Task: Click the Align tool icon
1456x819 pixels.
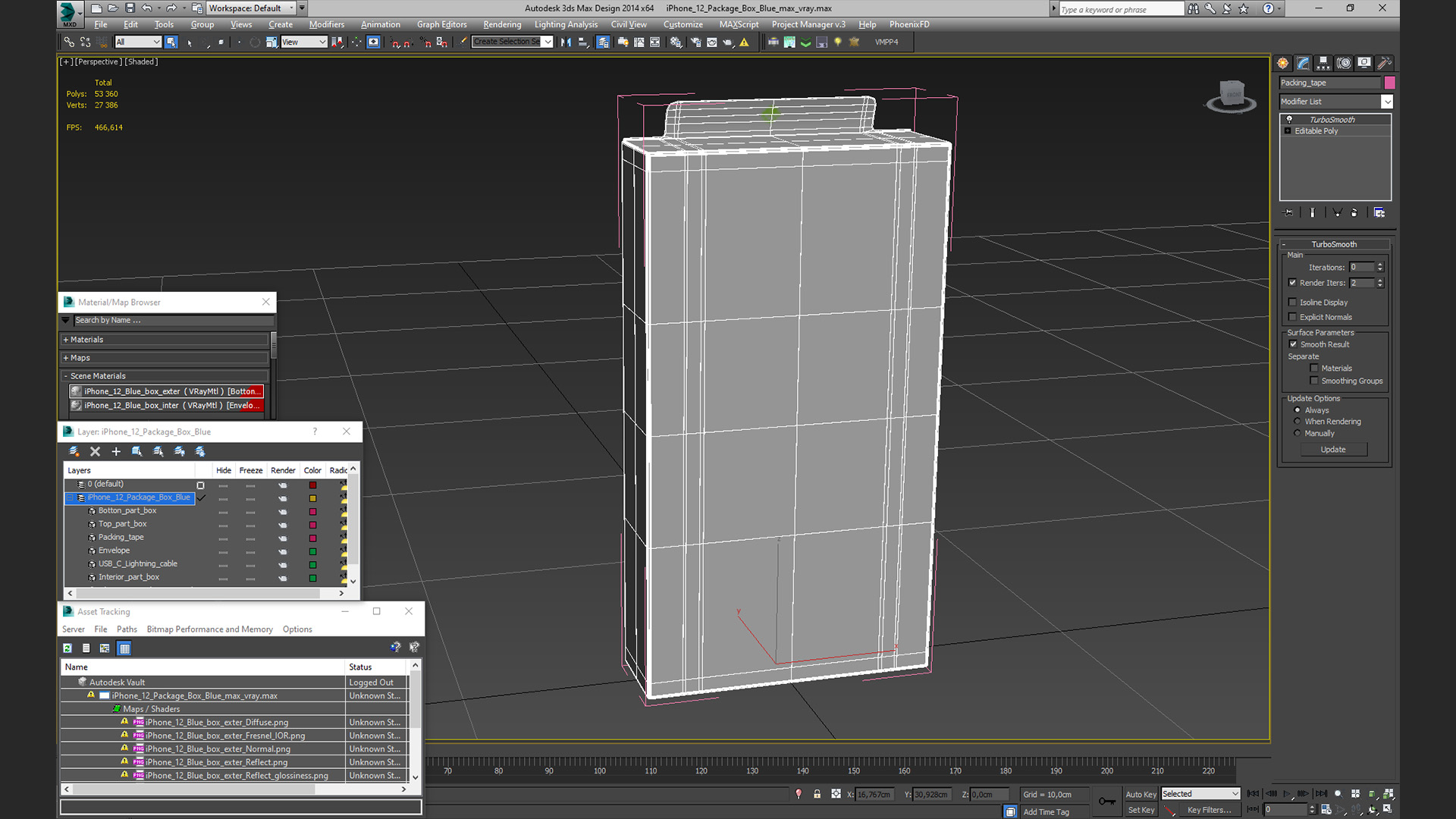Action: pos(583,42)
